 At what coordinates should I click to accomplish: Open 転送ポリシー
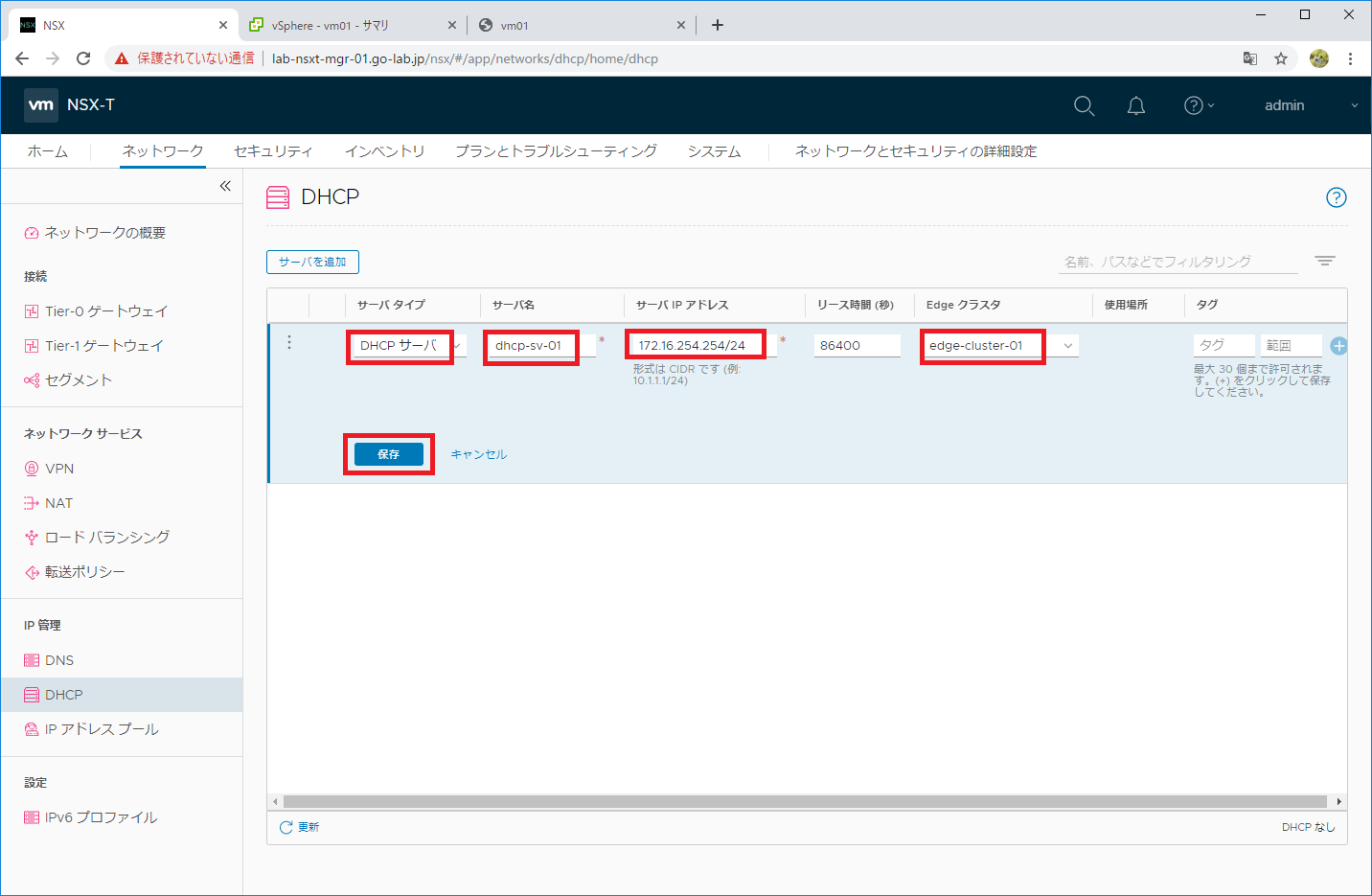pos(85,572)
